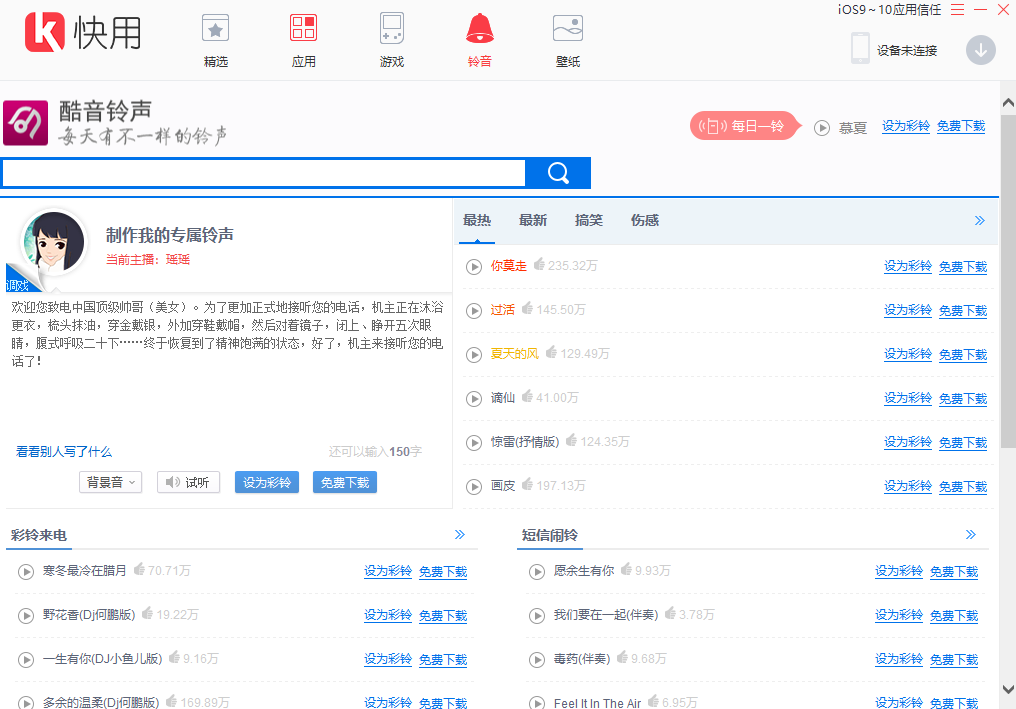This screenshot has width=1016, height=709.
Task: Open the 游戏 (Games) section icon
Action: click(391, 29)
